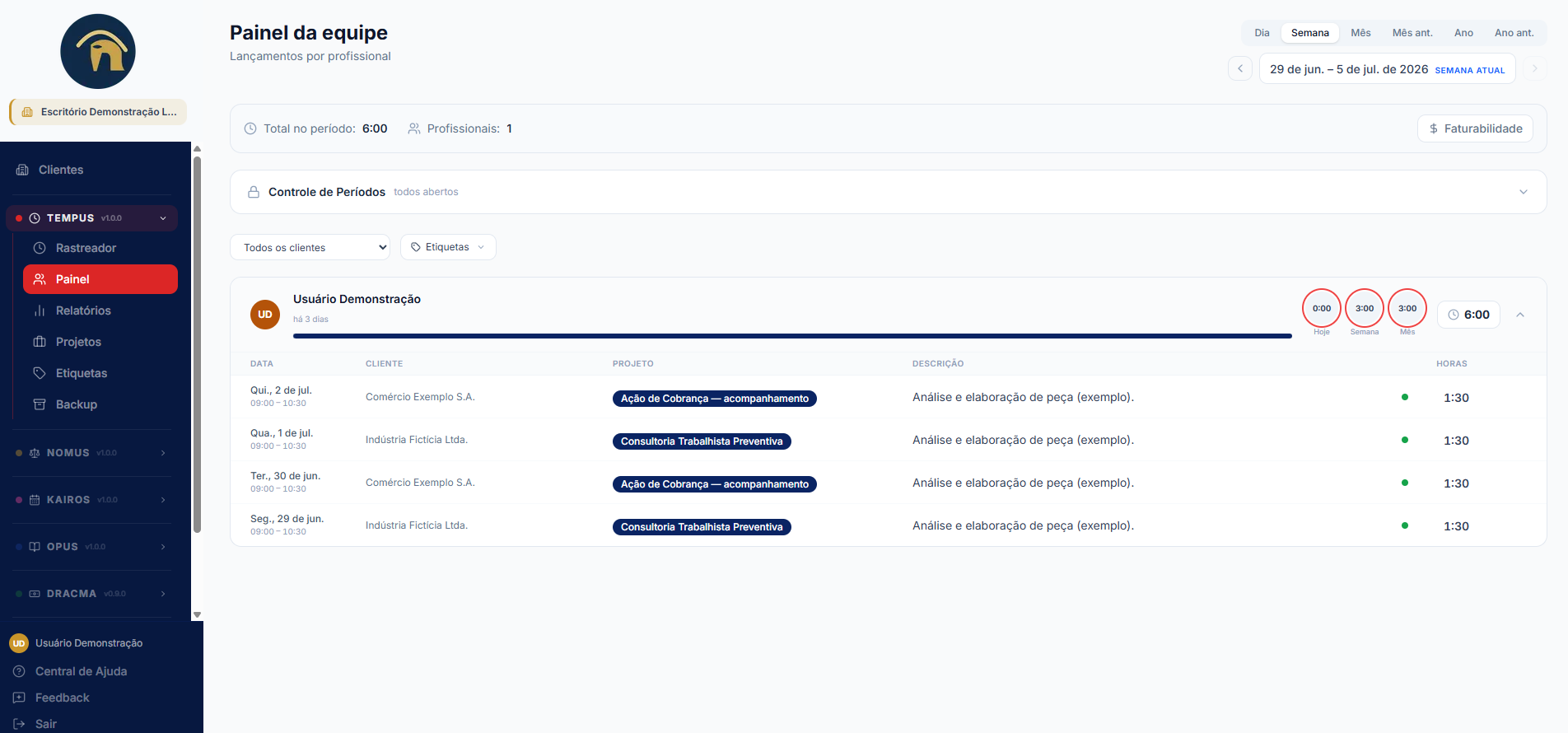This screenshot has width=1568, height=733.
Task: Open the Feedback link
Action: click(62, 698)
